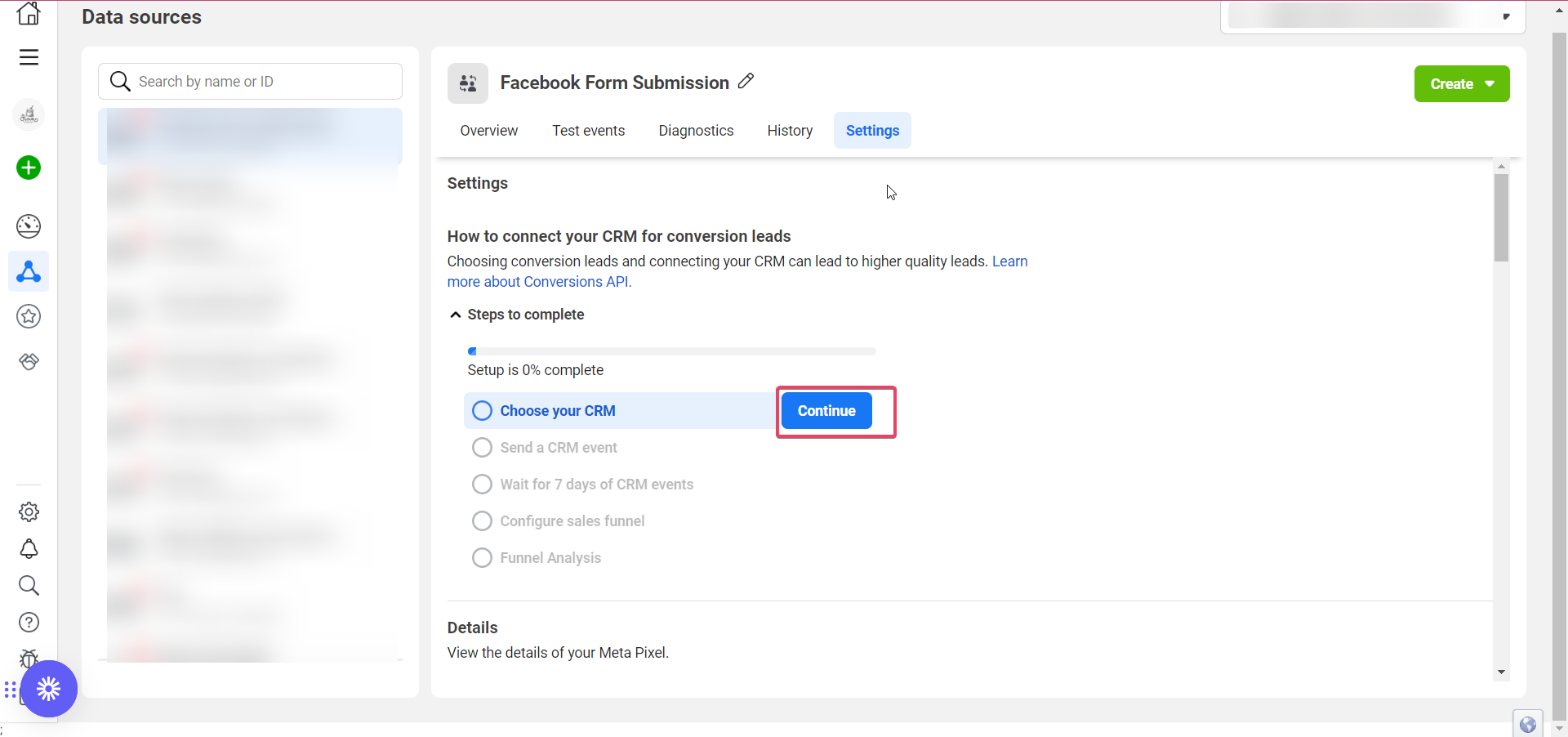Click the Facebook Form Submission dataset icon
The image size is (1568, 737).
click(468, 83)
